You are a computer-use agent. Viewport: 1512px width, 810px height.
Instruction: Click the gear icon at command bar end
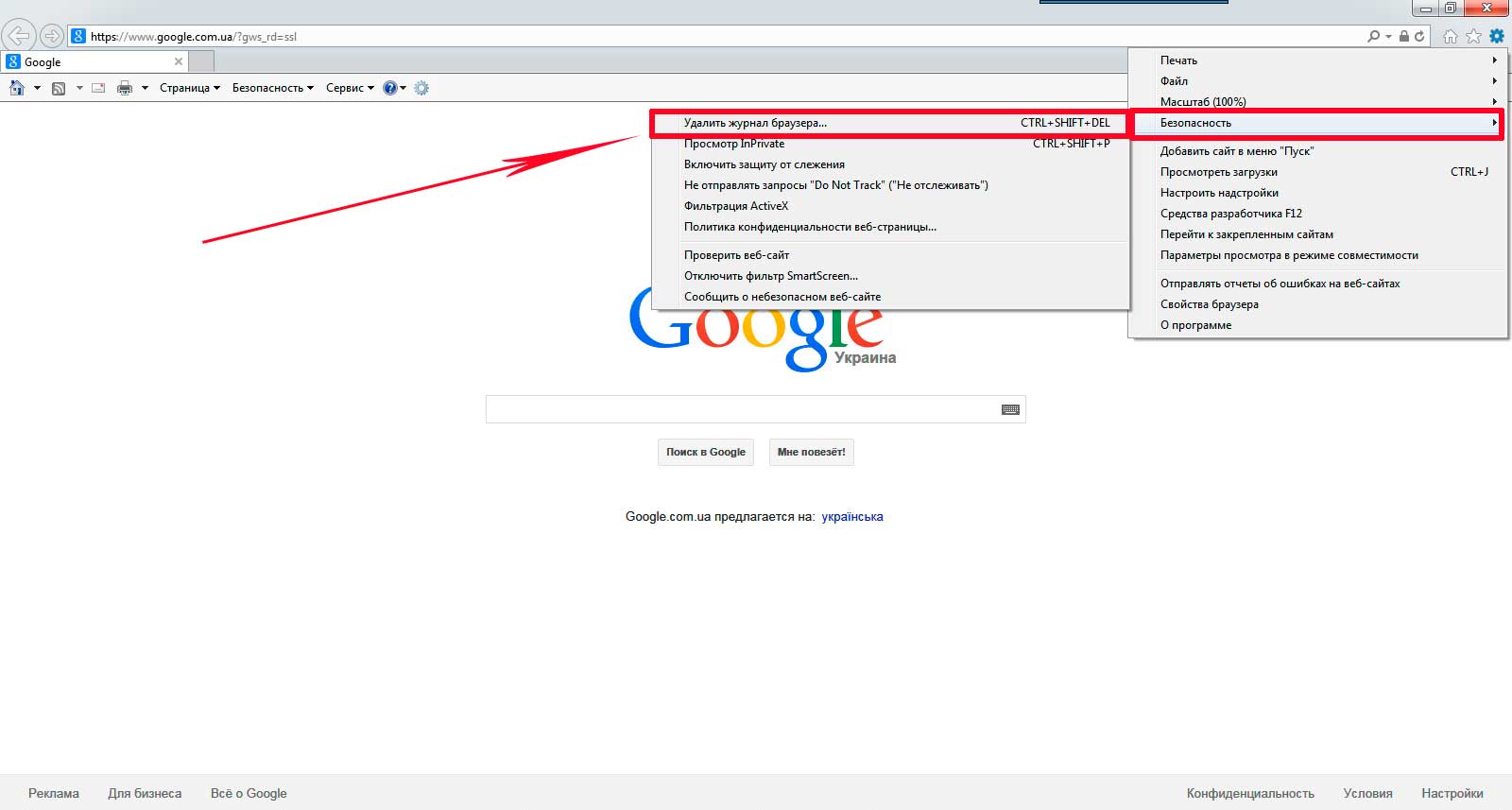click(x=421, y=88)
